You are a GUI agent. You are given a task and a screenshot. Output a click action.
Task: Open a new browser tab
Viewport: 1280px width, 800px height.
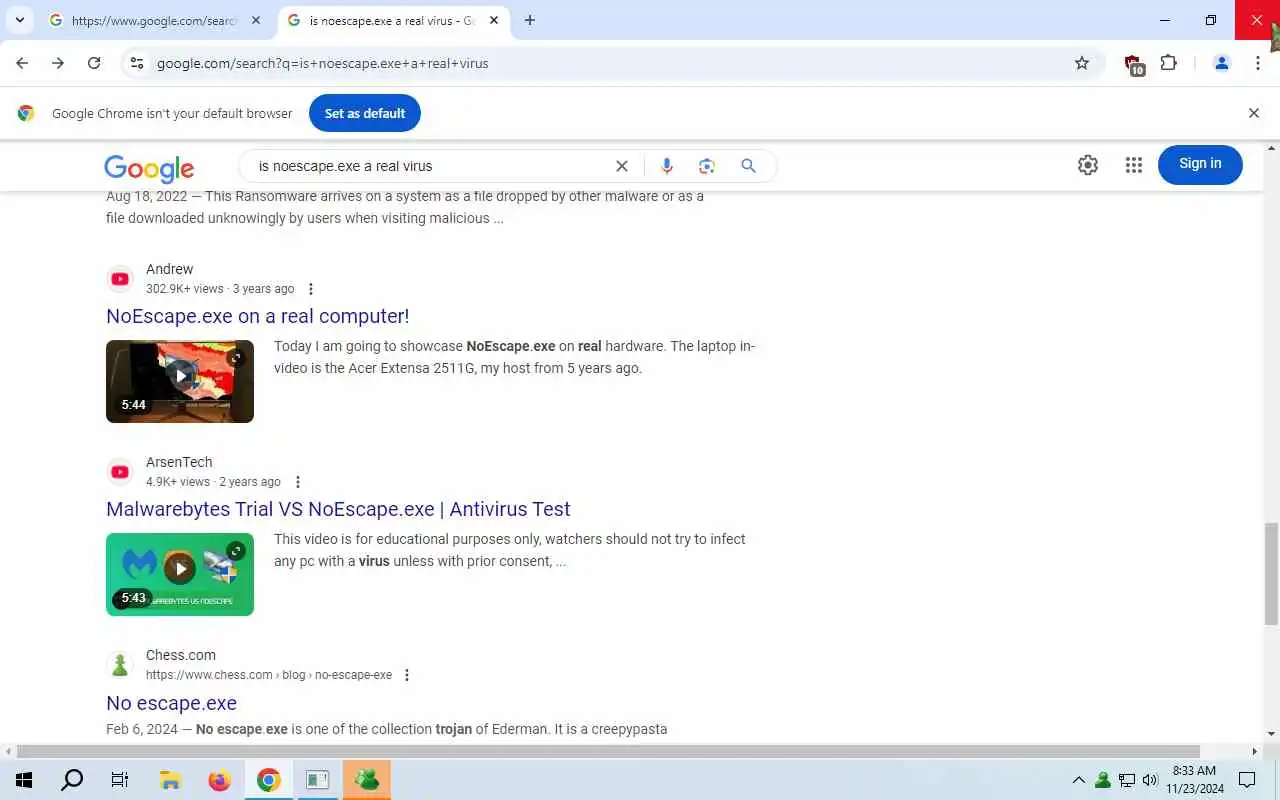point(530,20)
